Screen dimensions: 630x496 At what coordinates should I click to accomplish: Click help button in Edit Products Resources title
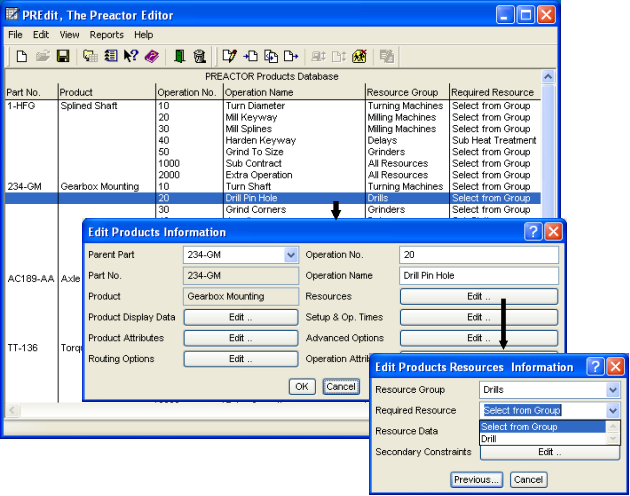click(x=595, y=367)
